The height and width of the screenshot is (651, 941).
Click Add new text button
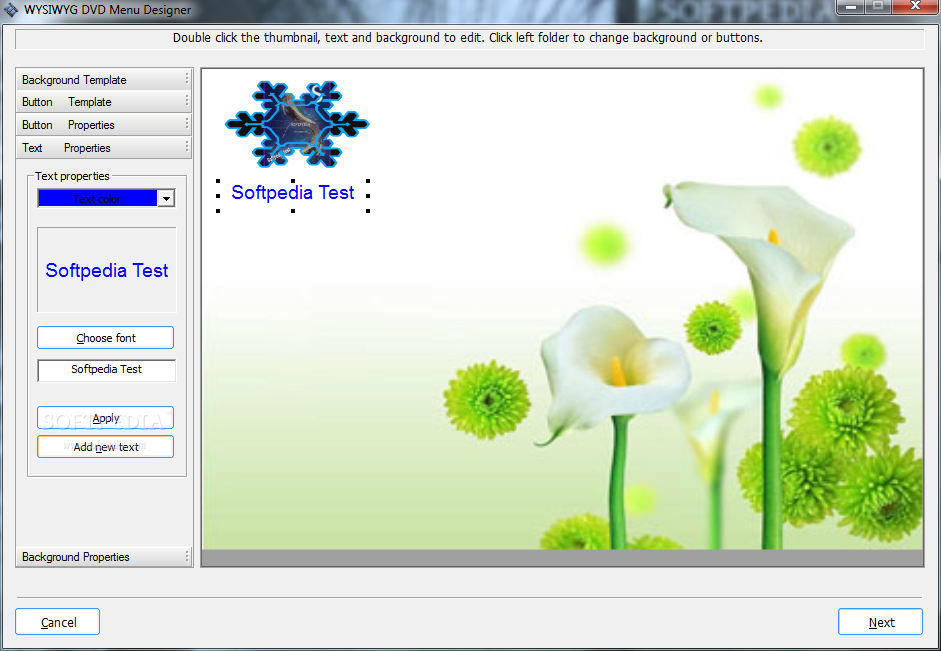(106, 447)
